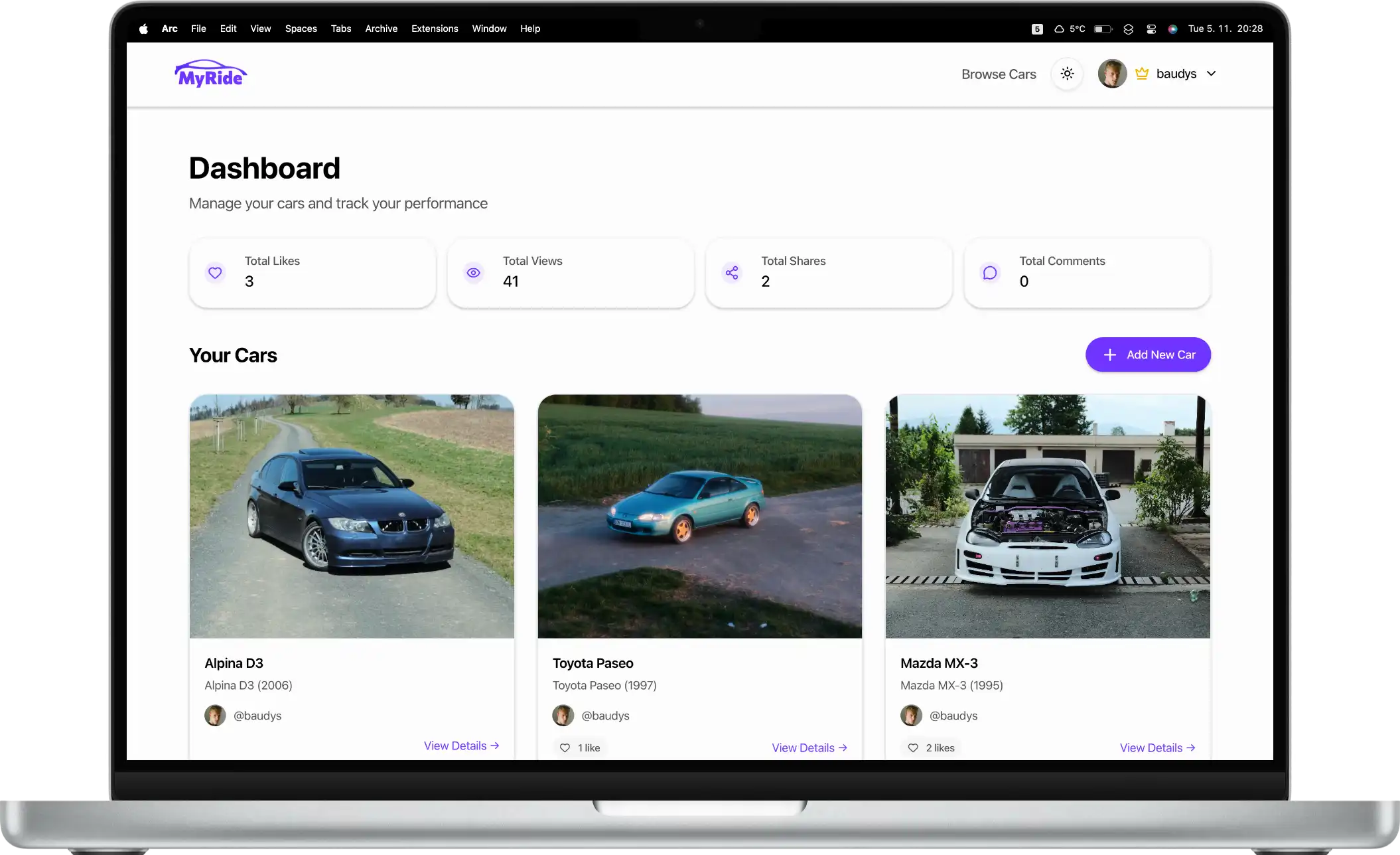Expand the baudys user dropdown chevron
The height and width of the screenshot is (855, 1400).
(x=1211, y=74)
